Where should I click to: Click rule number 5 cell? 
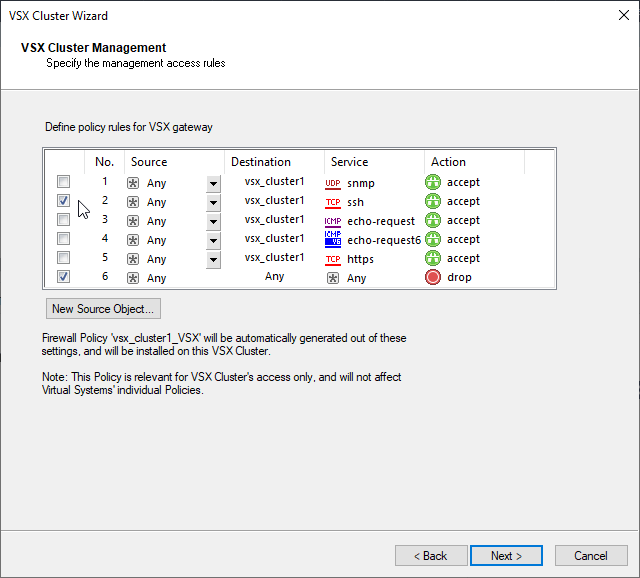(x=105, y=258)
